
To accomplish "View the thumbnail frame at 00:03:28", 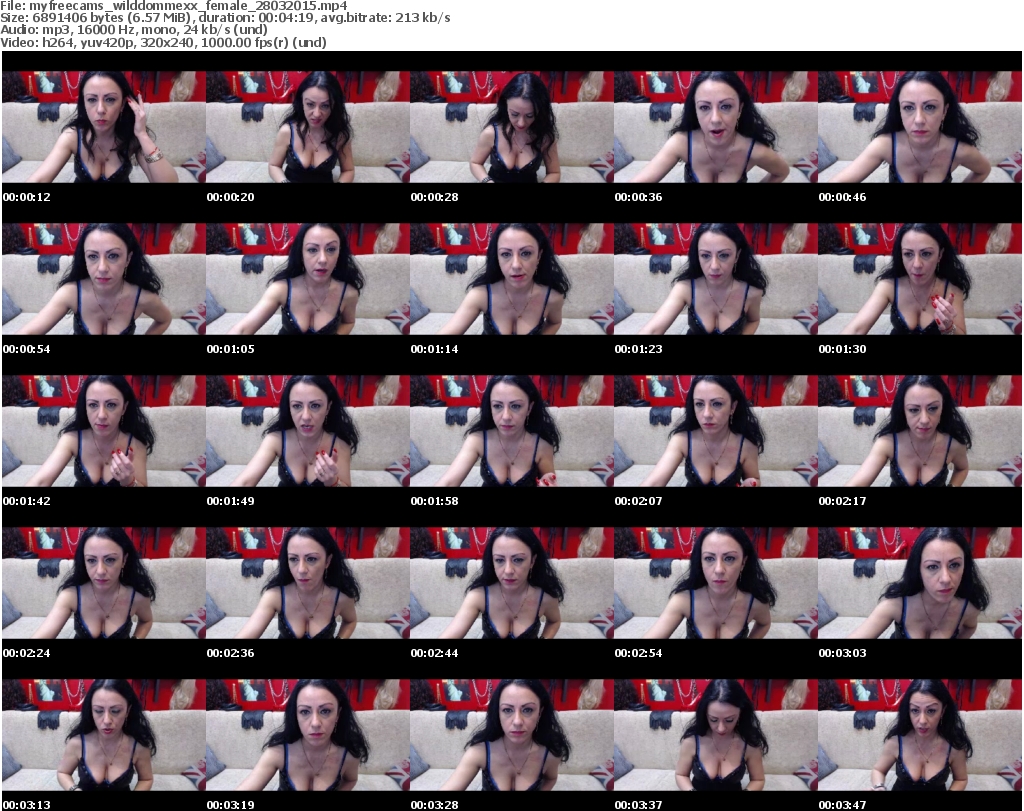I will (511, 735).
